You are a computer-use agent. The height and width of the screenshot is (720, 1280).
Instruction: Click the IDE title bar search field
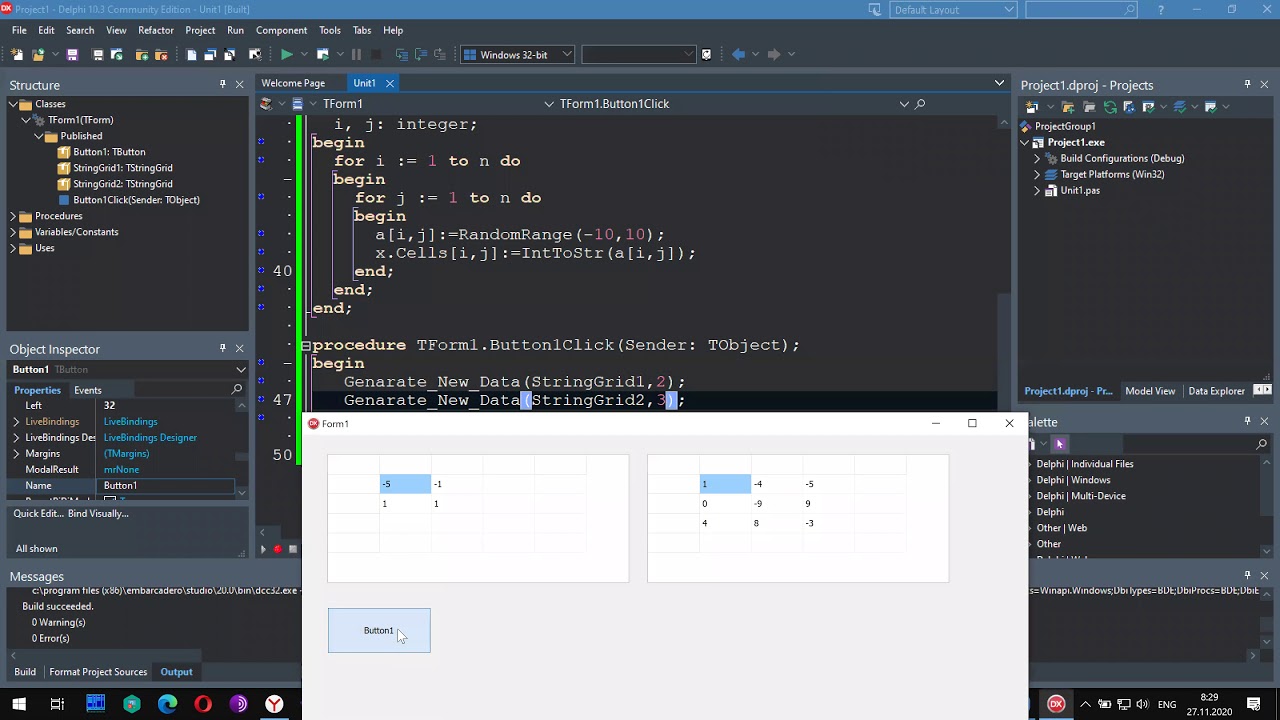[1082, 10]
